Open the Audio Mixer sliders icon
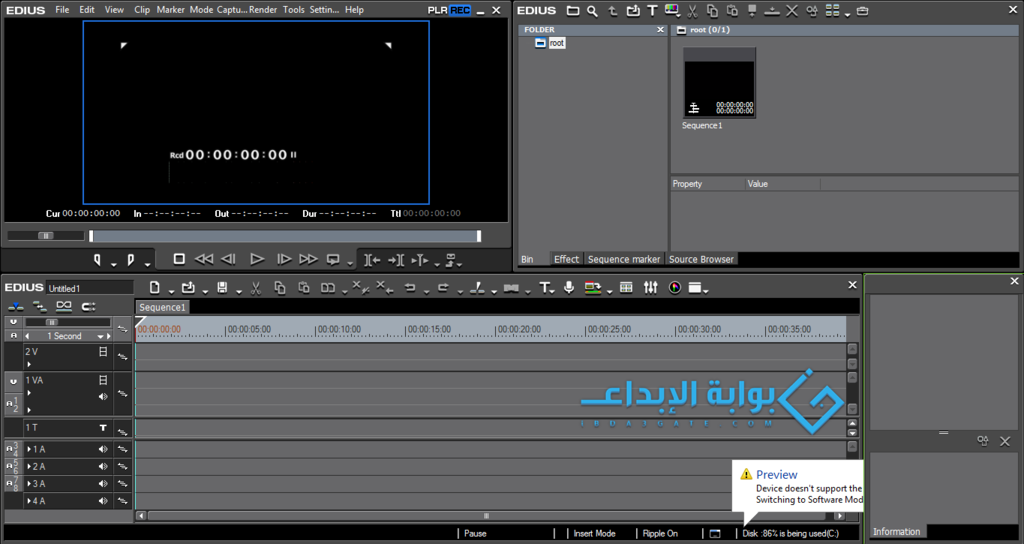This screenshot has height=544, width=1024. pyautogui.click(x=650, y=287)
